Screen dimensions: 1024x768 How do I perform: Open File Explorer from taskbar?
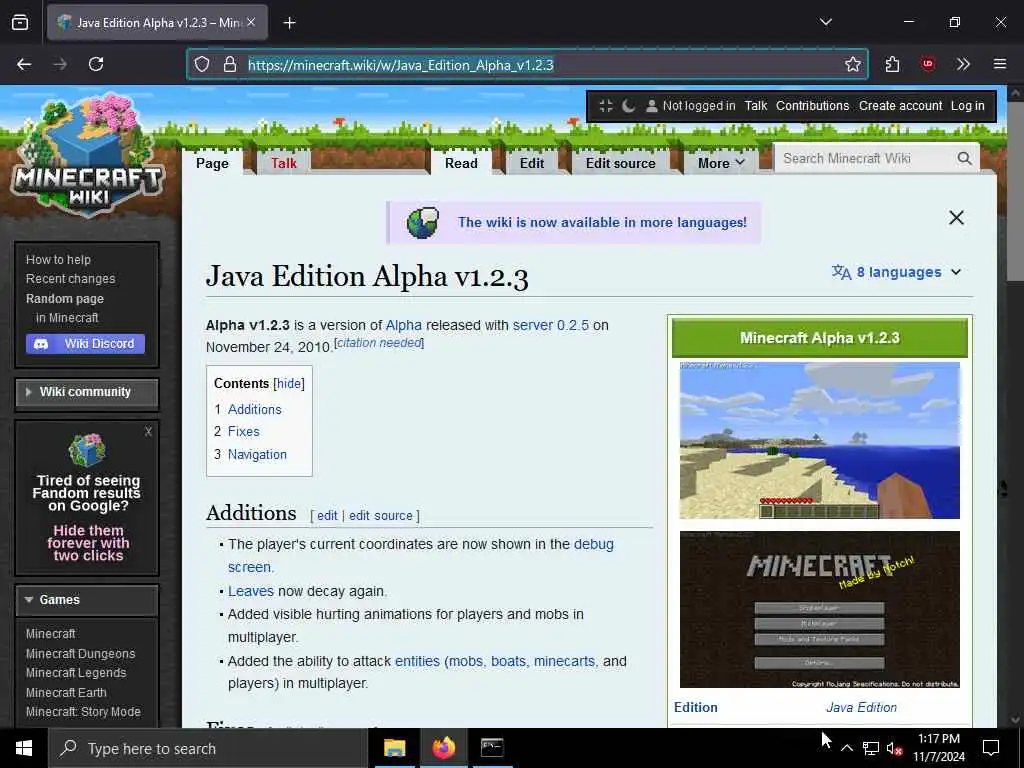[394, 748]
